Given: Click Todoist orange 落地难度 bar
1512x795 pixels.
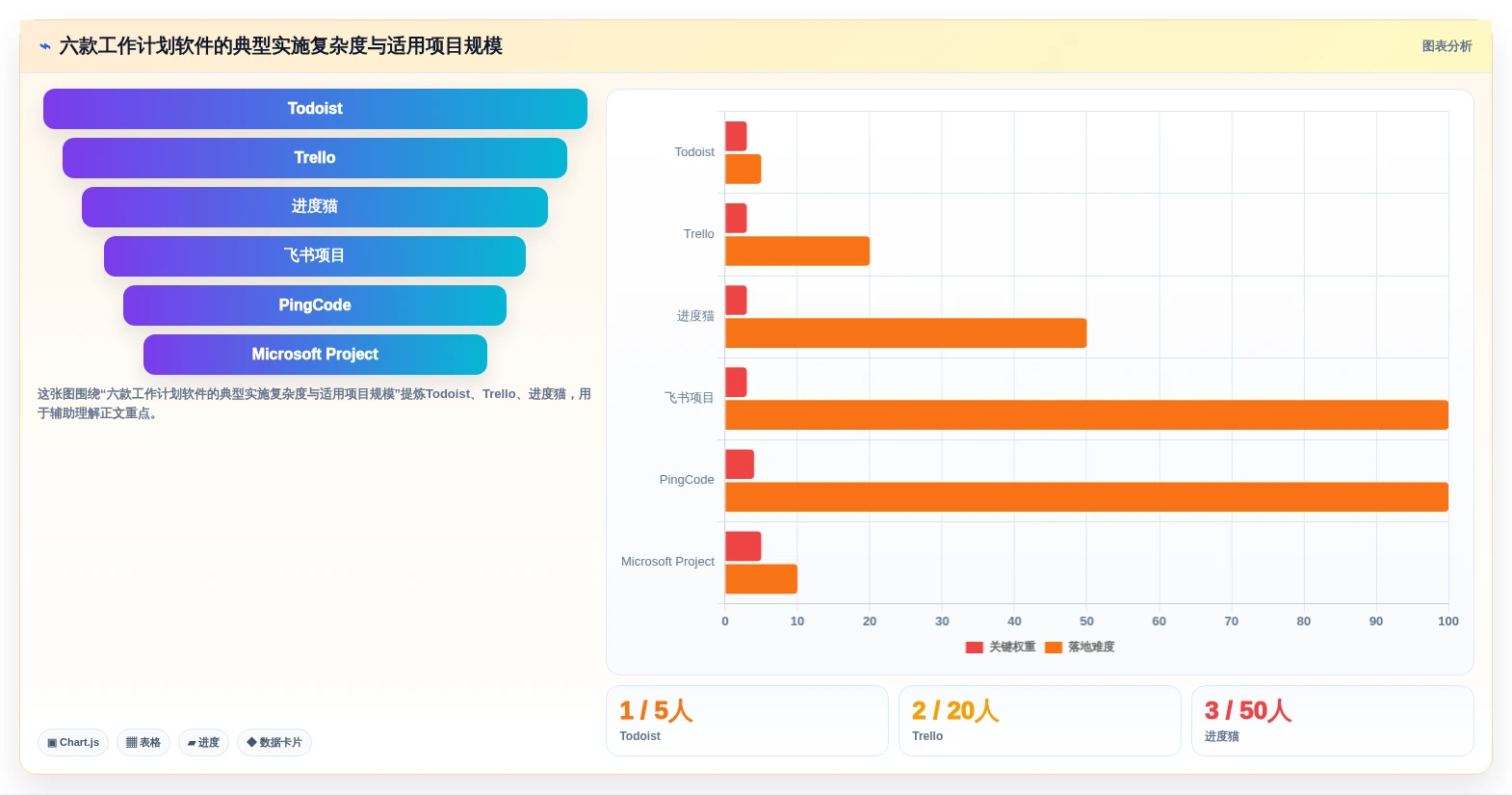Looking at the screenshot, I should pos(743,169).
